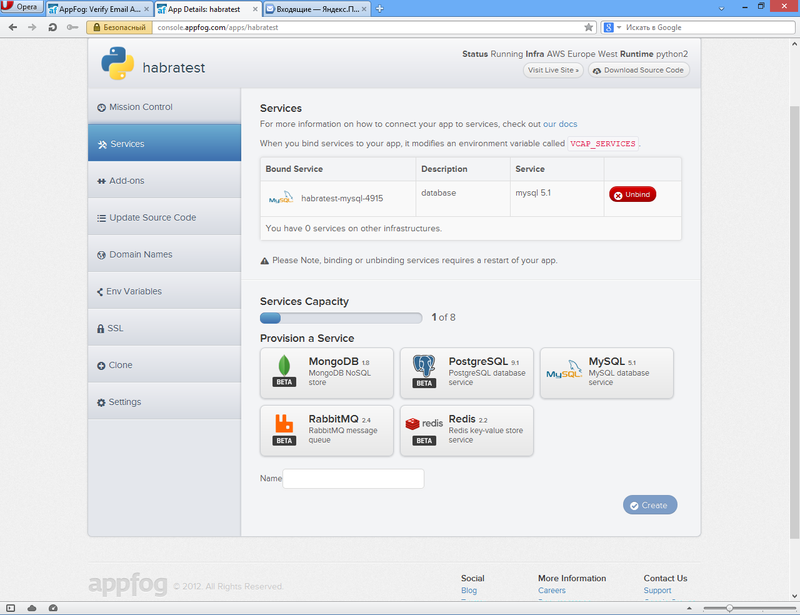Click the PostgreSQL elephant icon
This screenshot has height=615, width=800.
(x=424, y=366)
